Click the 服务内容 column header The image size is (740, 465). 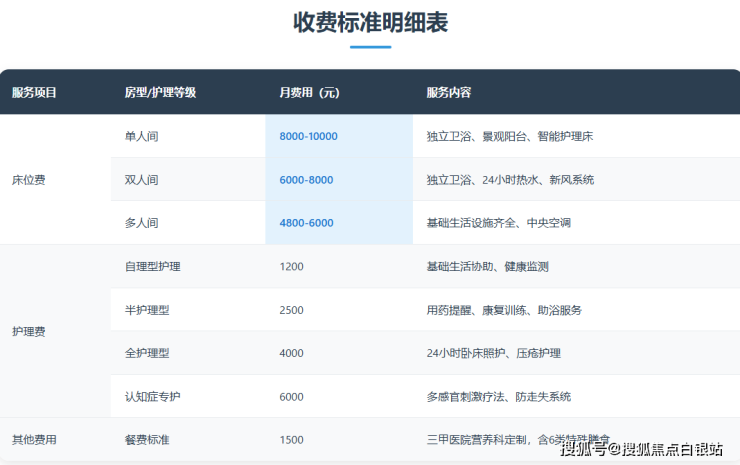tap(448, 93)
